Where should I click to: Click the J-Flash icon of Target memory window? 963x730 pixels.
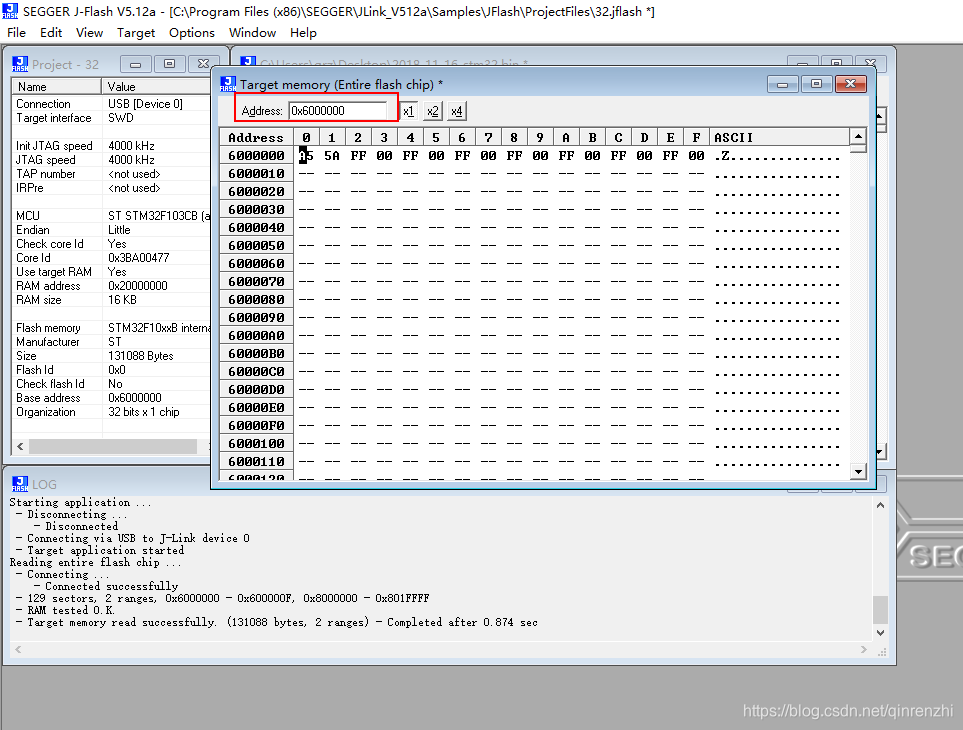coord(228,84)
